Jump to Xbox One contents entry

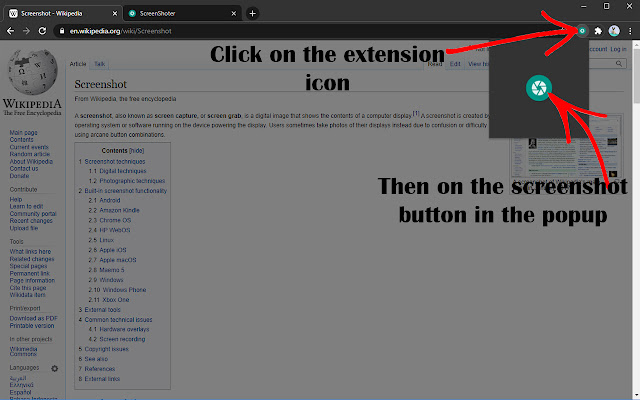pos(109,300)
